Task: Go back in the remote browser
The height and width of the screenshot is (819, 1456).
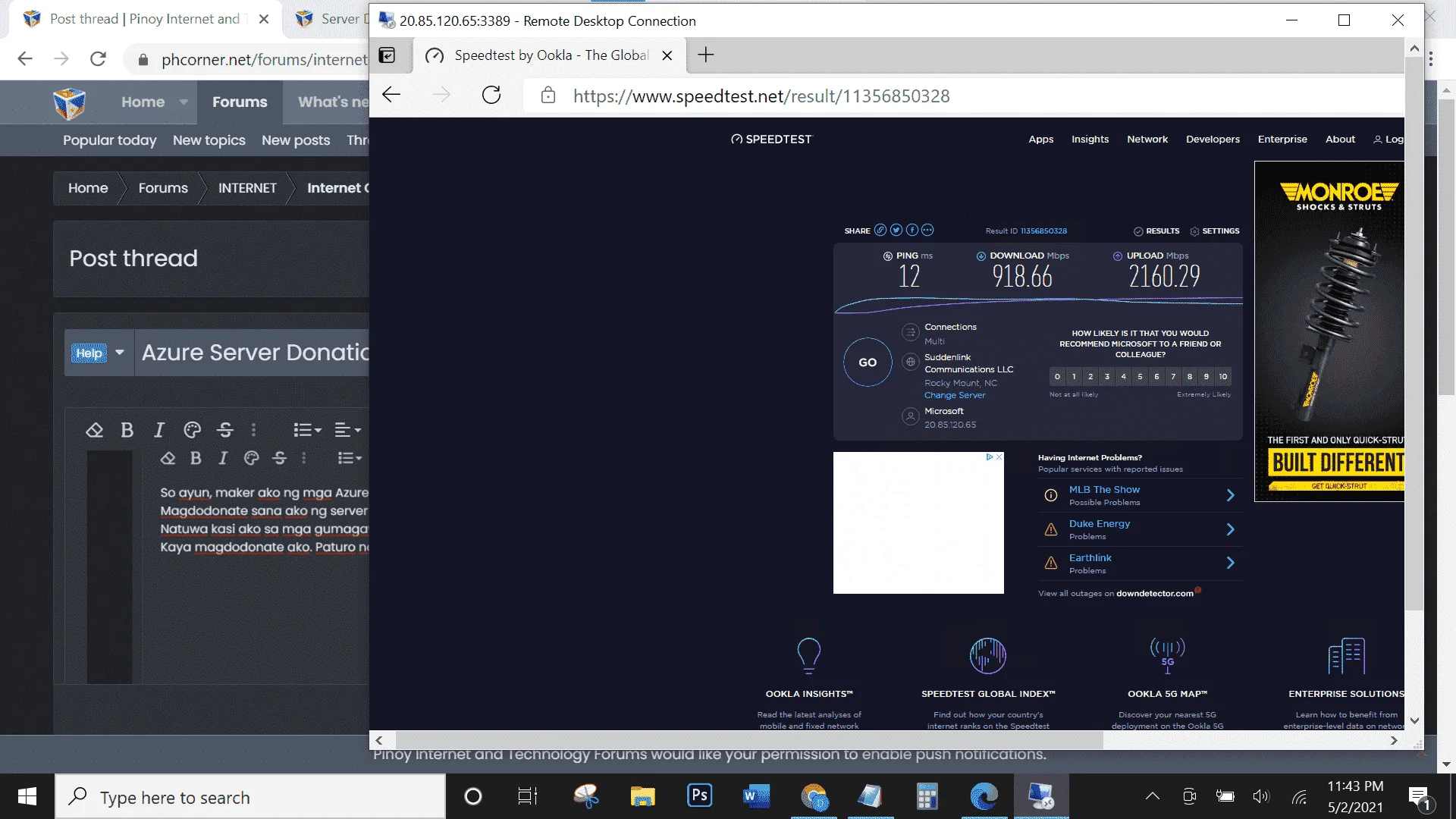Action: (x=391, y=96)
